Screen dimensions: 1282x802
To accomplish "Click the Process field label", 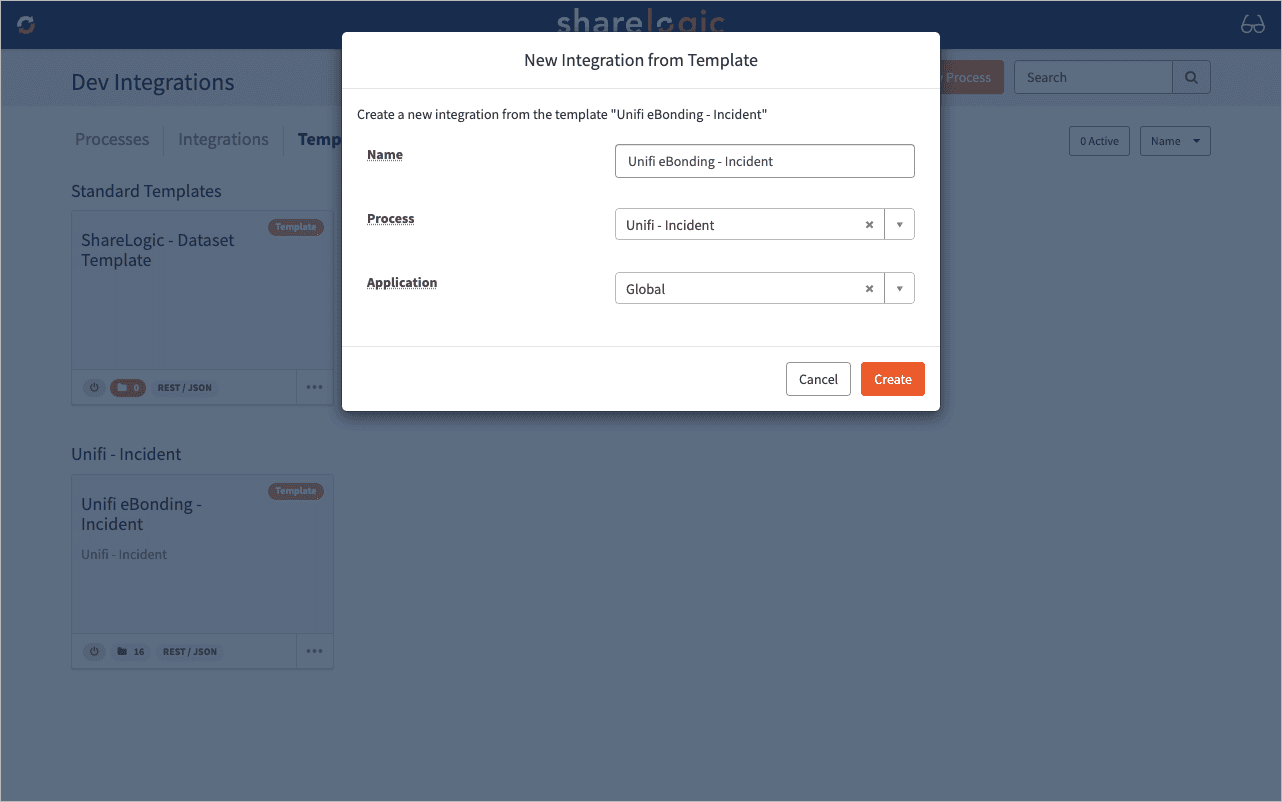I will point(390,219).
